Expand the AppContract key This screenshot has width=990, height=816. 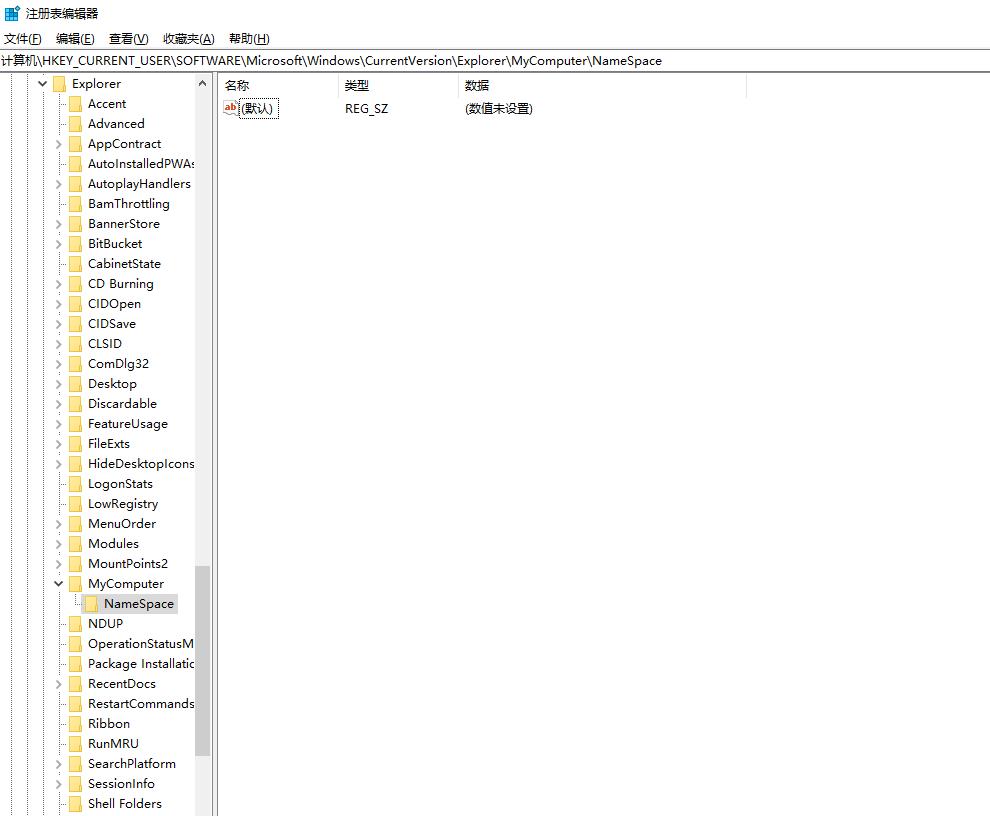59,144
